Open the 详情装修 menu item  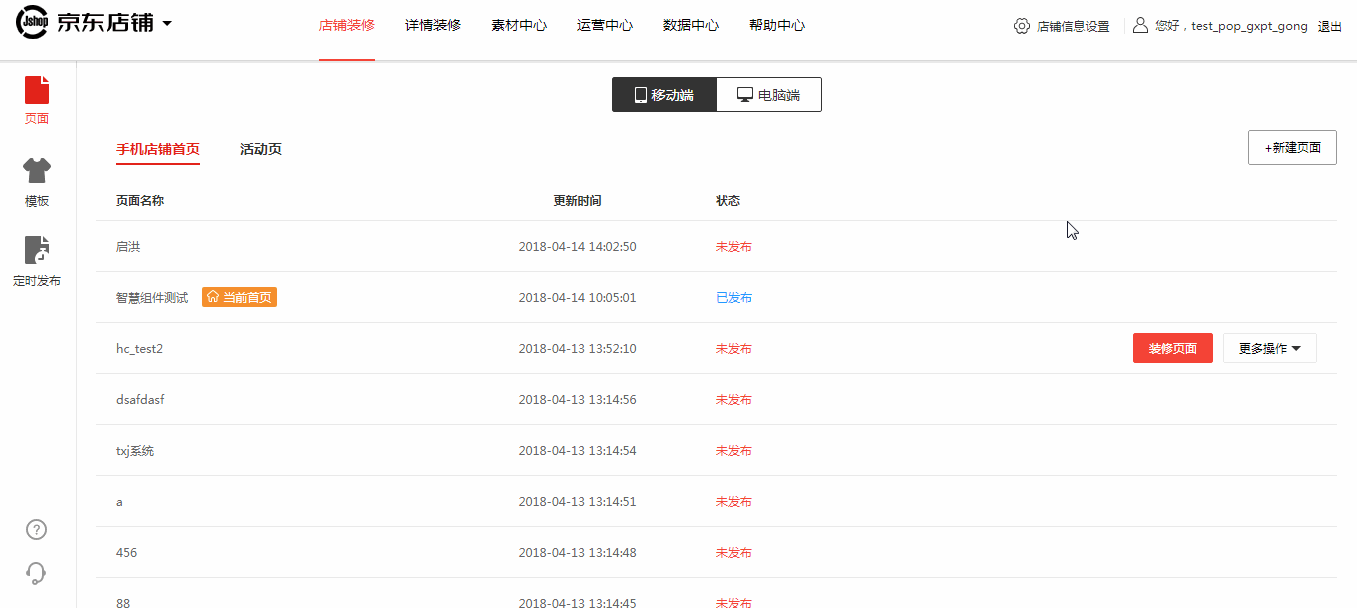click(433, 26)
